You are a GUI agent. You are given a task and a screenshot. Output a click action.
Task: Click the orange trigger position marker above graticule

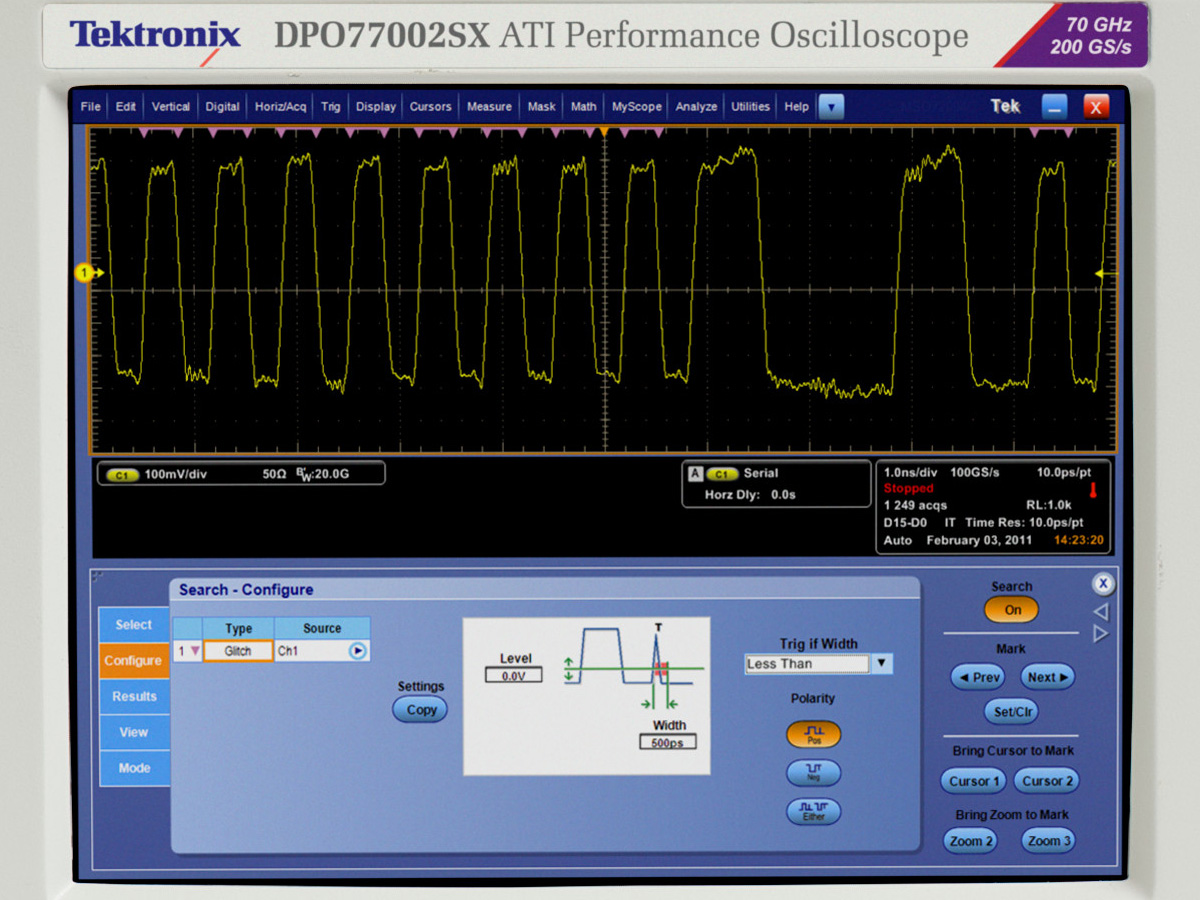point(606,131)
